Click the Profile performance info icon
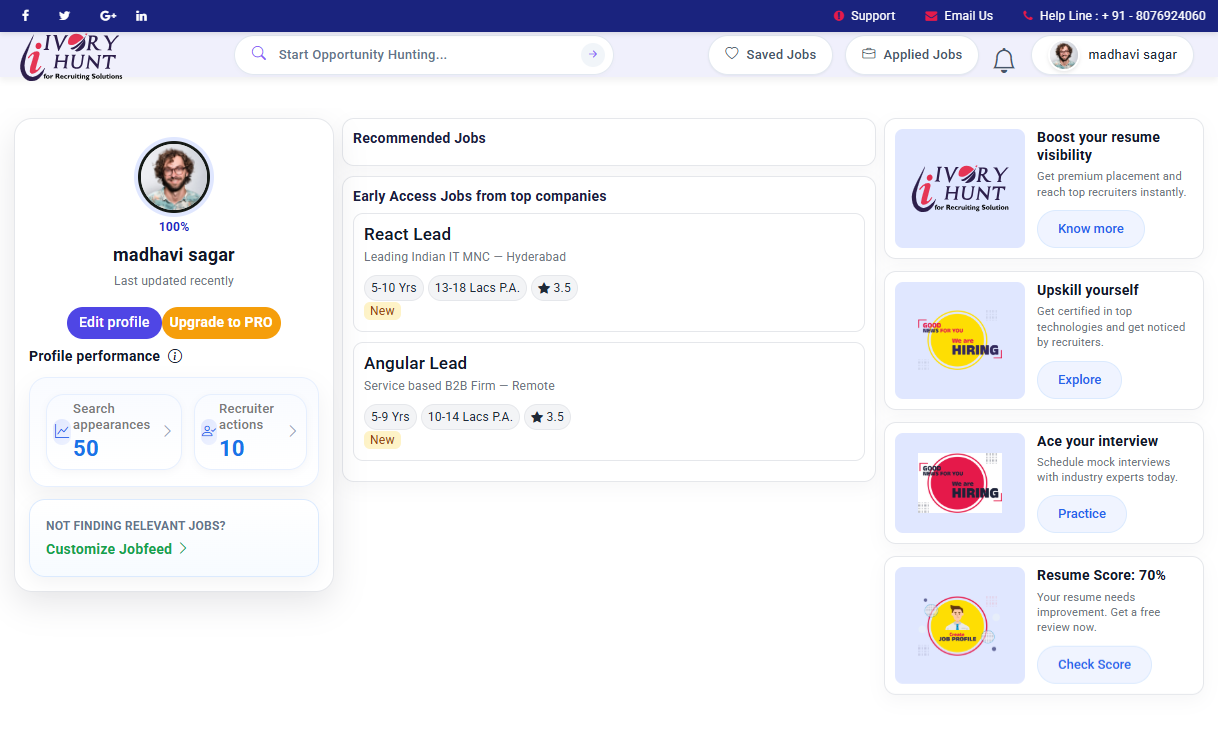 pyautogui.click(x=175, y=356)
